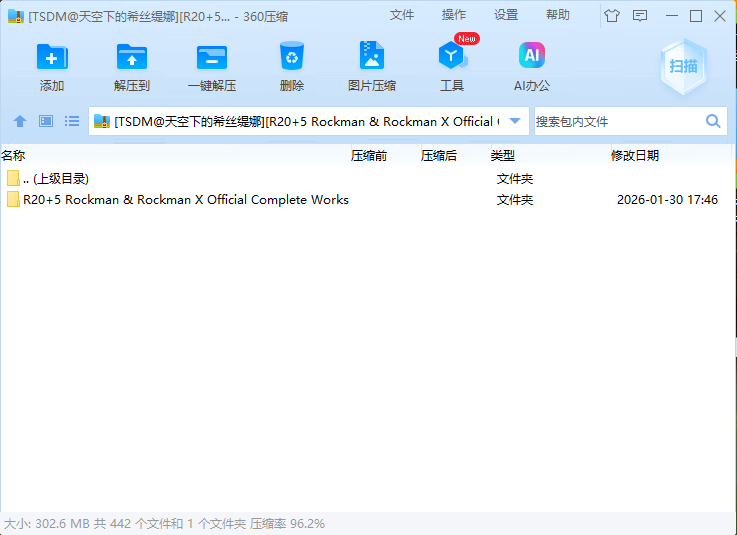Close the 360压缩 window
Screen dimensions: 737x535
click(x=720, y=16)
